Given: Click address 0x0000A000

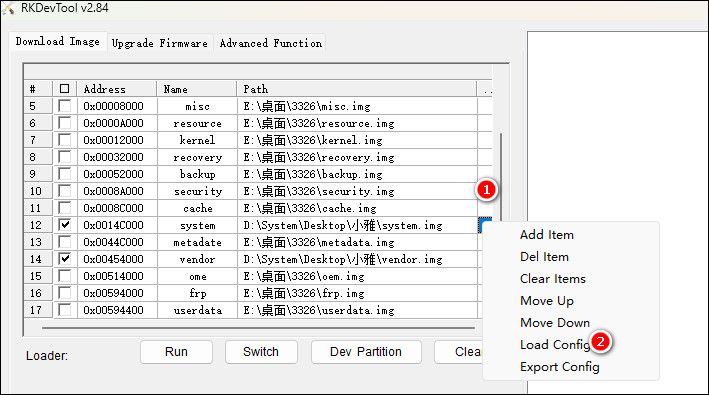Looking at the screenshot, I should coord(113,123).
